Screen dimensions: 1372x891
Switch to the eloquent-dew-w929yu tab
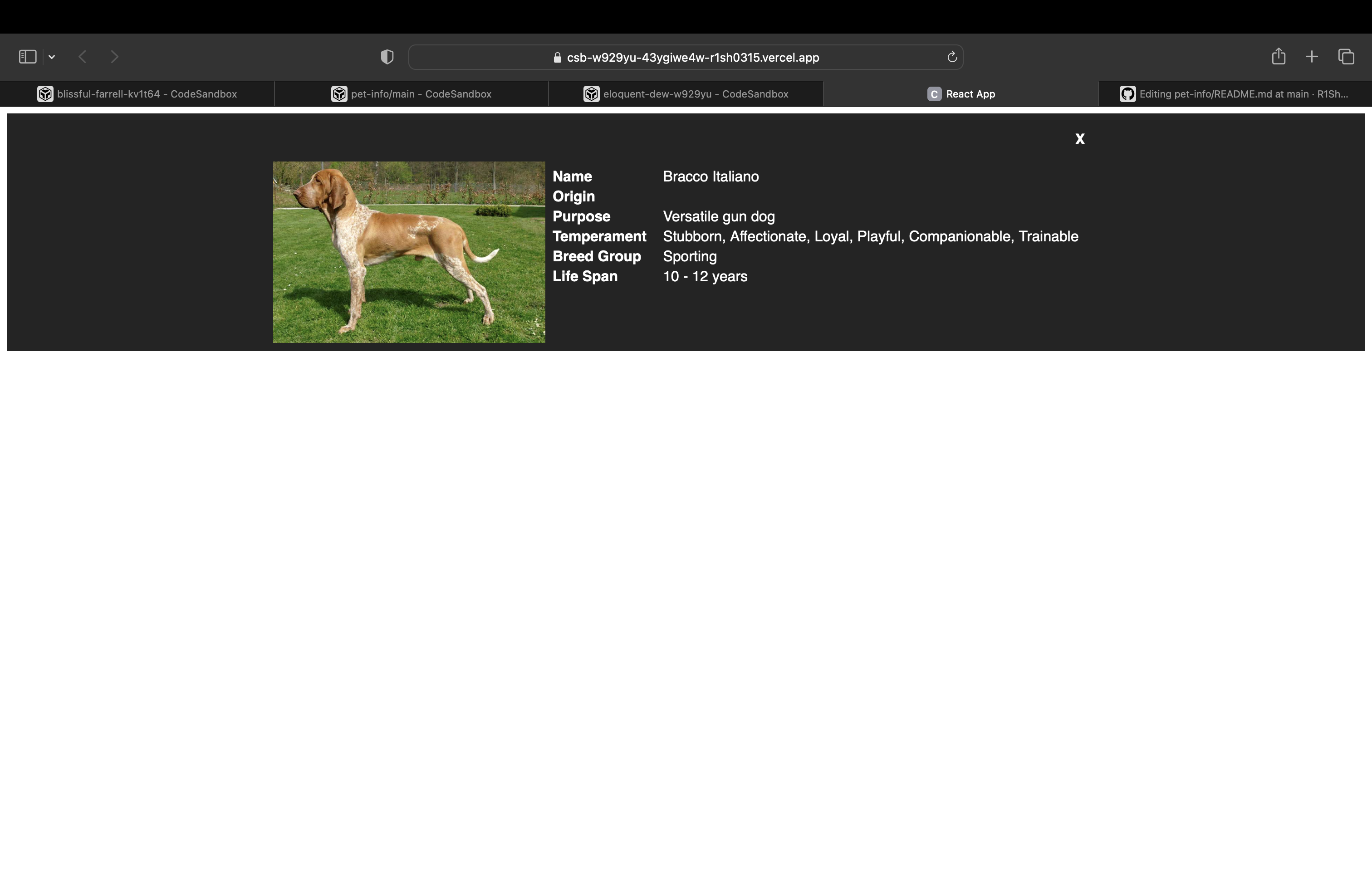pyautogui.click(x=686, y=93)
